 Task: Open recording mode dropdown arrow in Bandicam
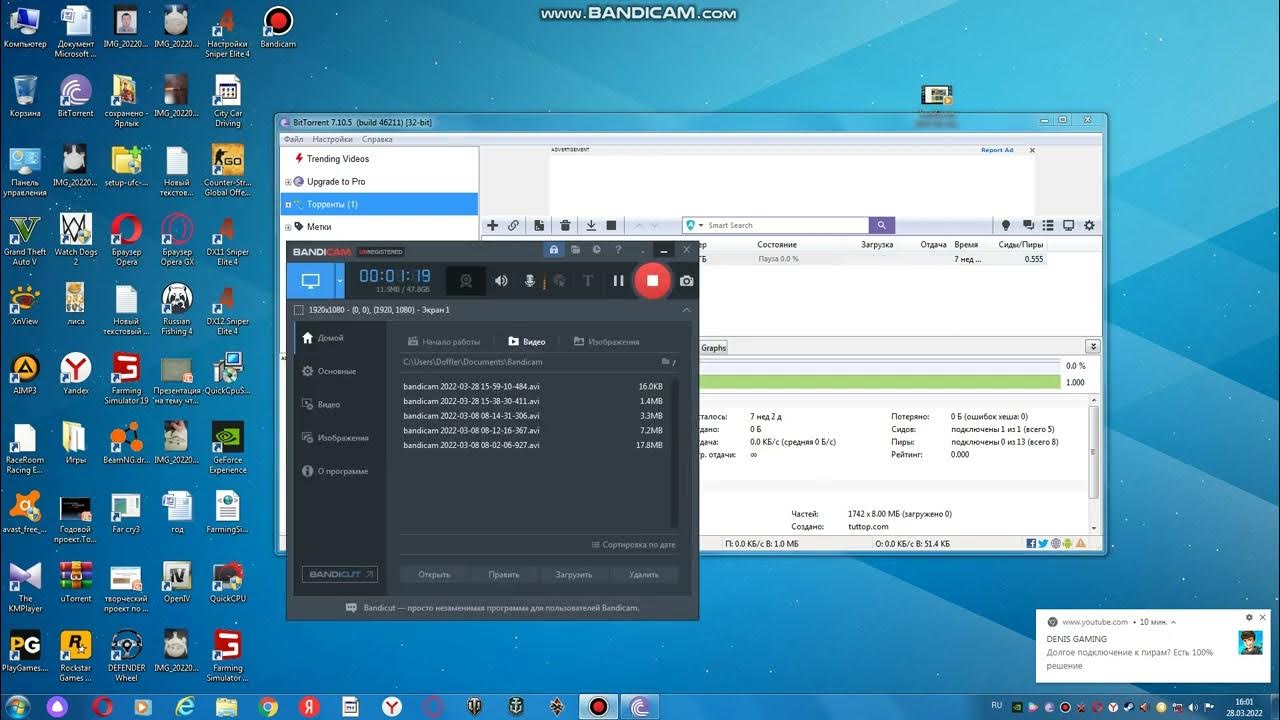[x=340, y=281]
